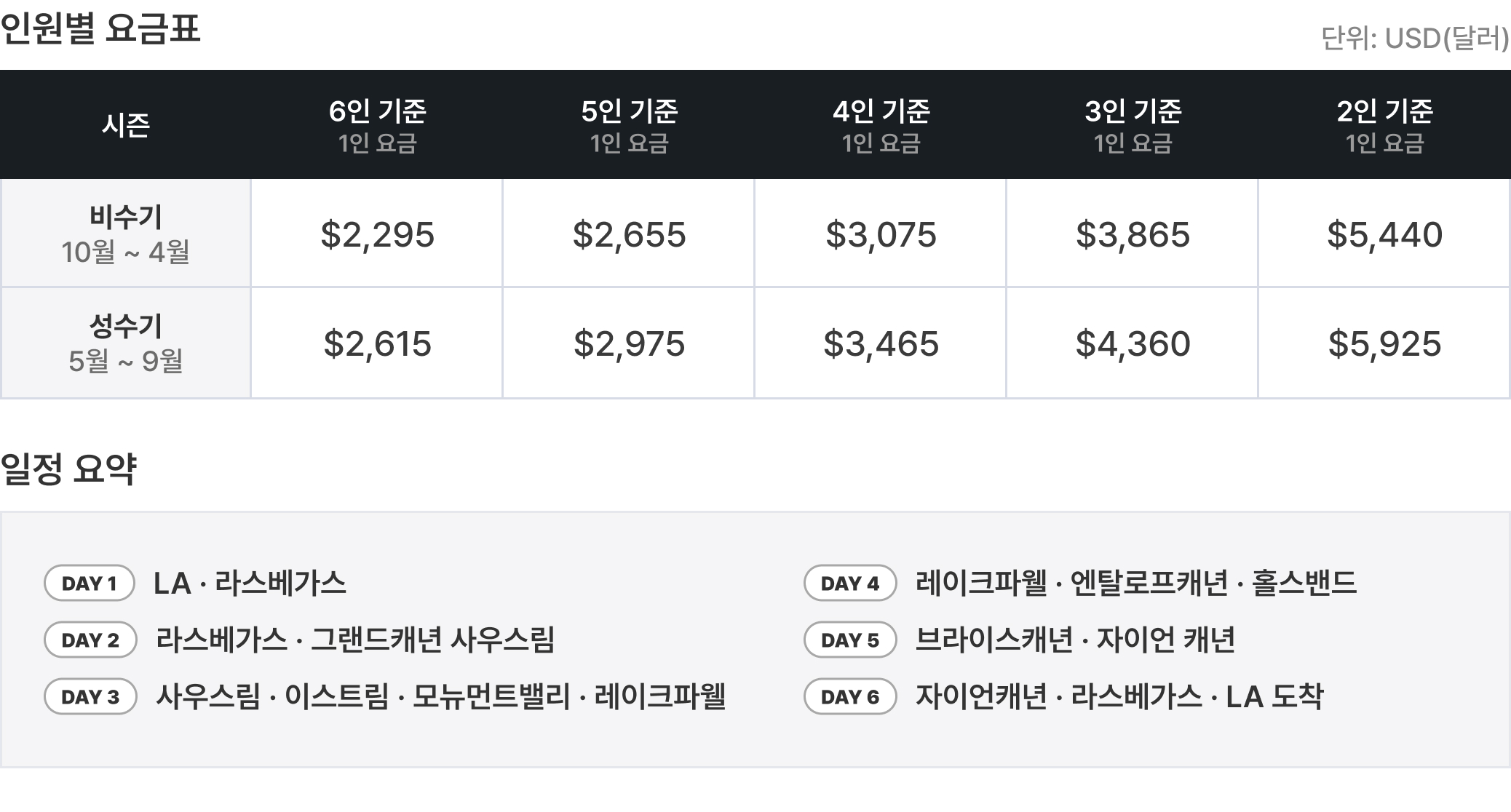Select the DAY 5 itinerary badge
Image resolution: width=1511 pixels, height=812 pixels.
coord(849,640)
